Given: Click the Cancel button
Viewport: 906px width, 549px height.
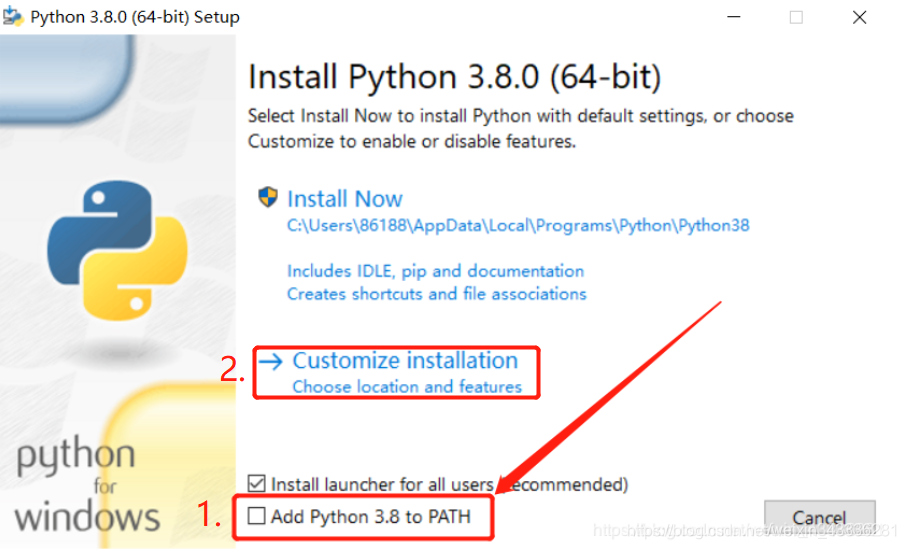Looking at the screenshot, I should point(819,518).
